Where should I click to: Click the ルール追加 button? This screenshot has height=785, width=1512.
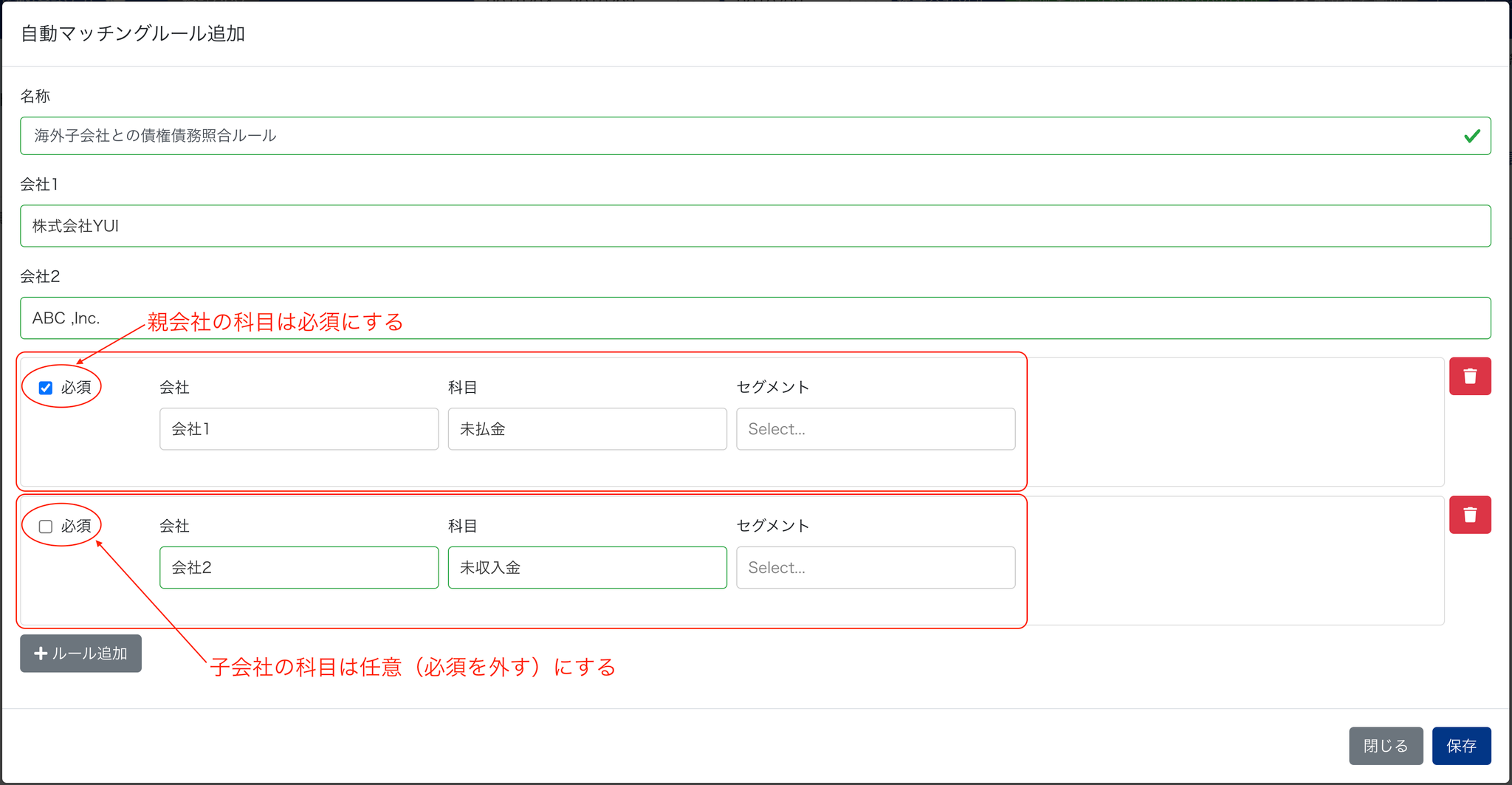pyautogui.click(x=81, y=654)
